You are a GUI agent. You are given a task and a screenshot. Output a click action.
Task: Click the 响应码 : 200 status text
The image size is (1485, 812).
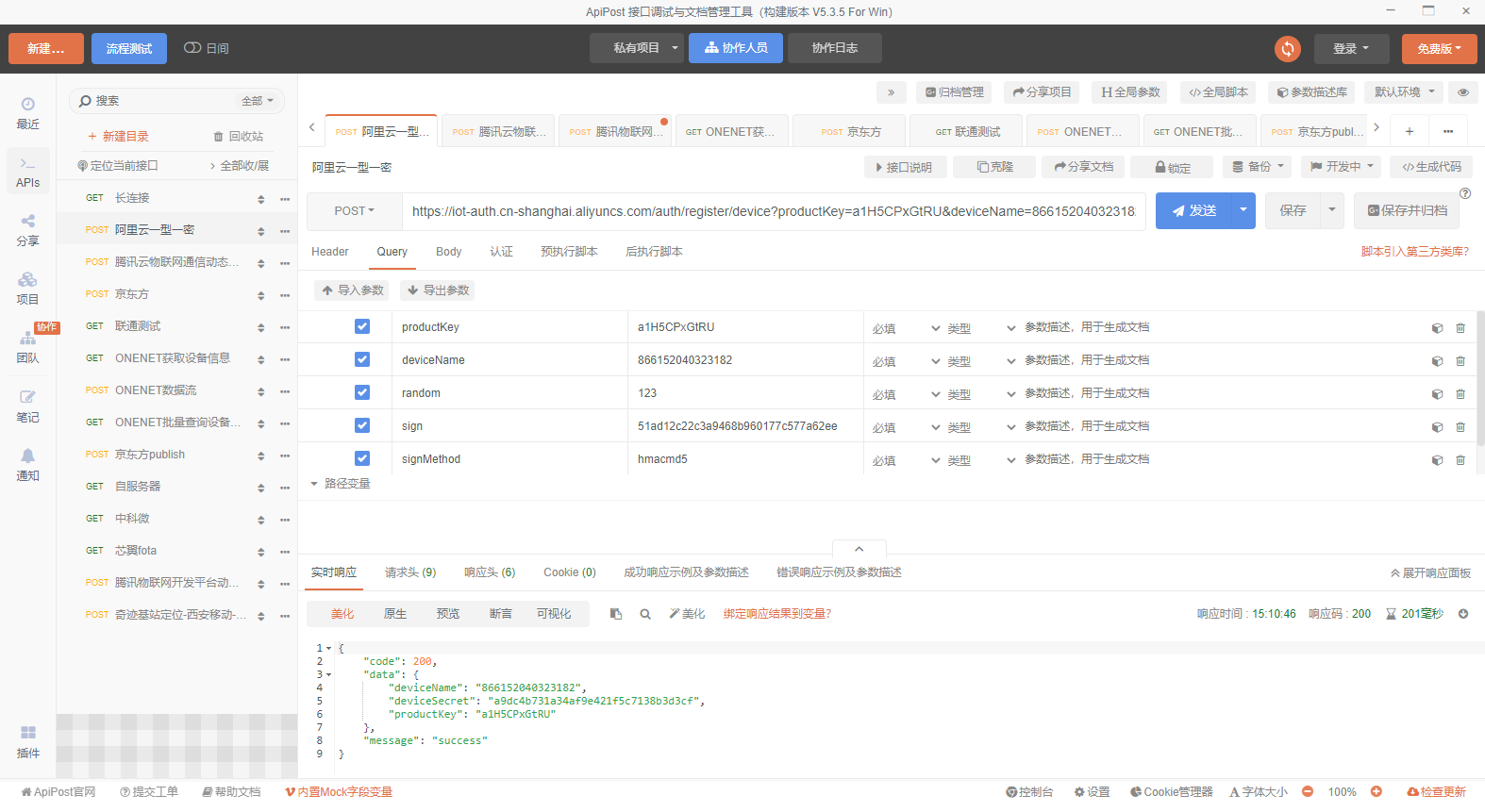pos(1340,614)
